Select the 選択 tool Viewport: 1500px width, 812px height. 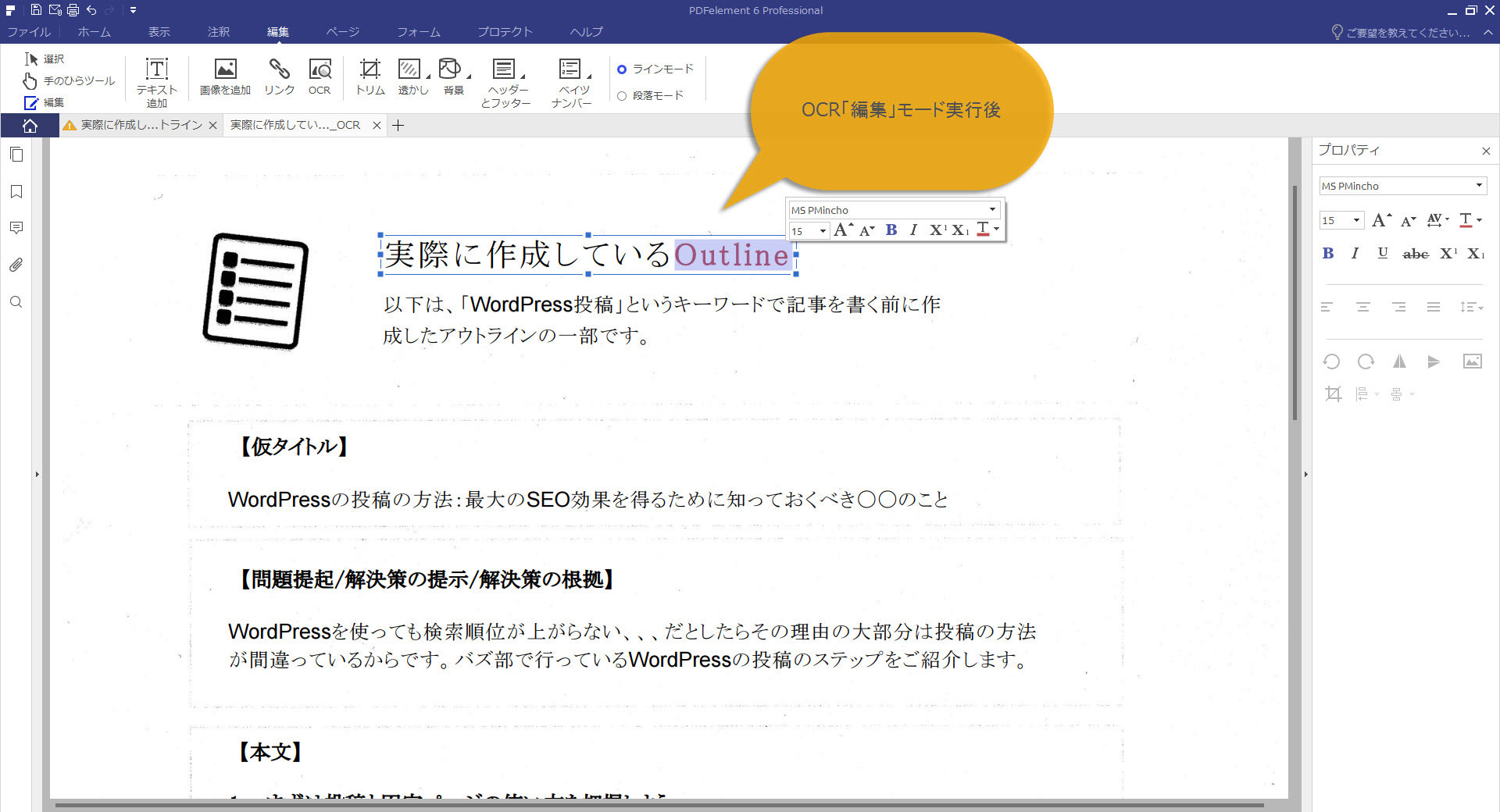point(45,59)
